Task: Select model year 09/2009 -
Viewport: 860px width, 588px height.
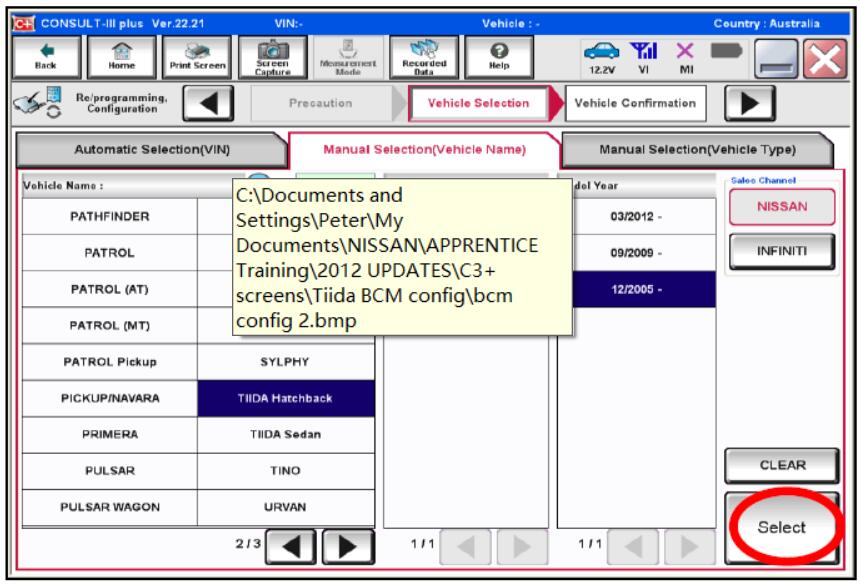Action: coord(643,253)
